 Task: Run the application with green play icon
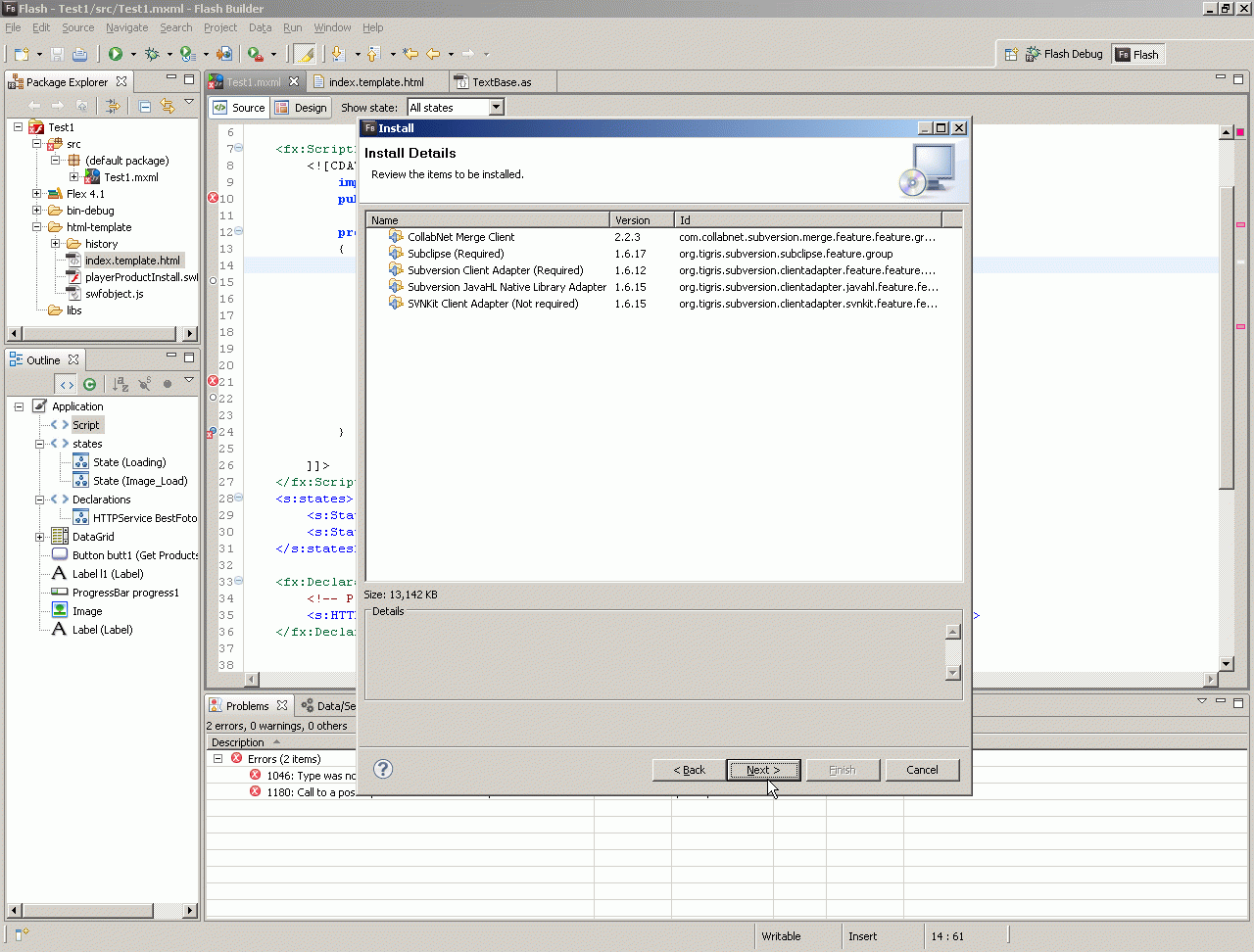coord(116,54)
